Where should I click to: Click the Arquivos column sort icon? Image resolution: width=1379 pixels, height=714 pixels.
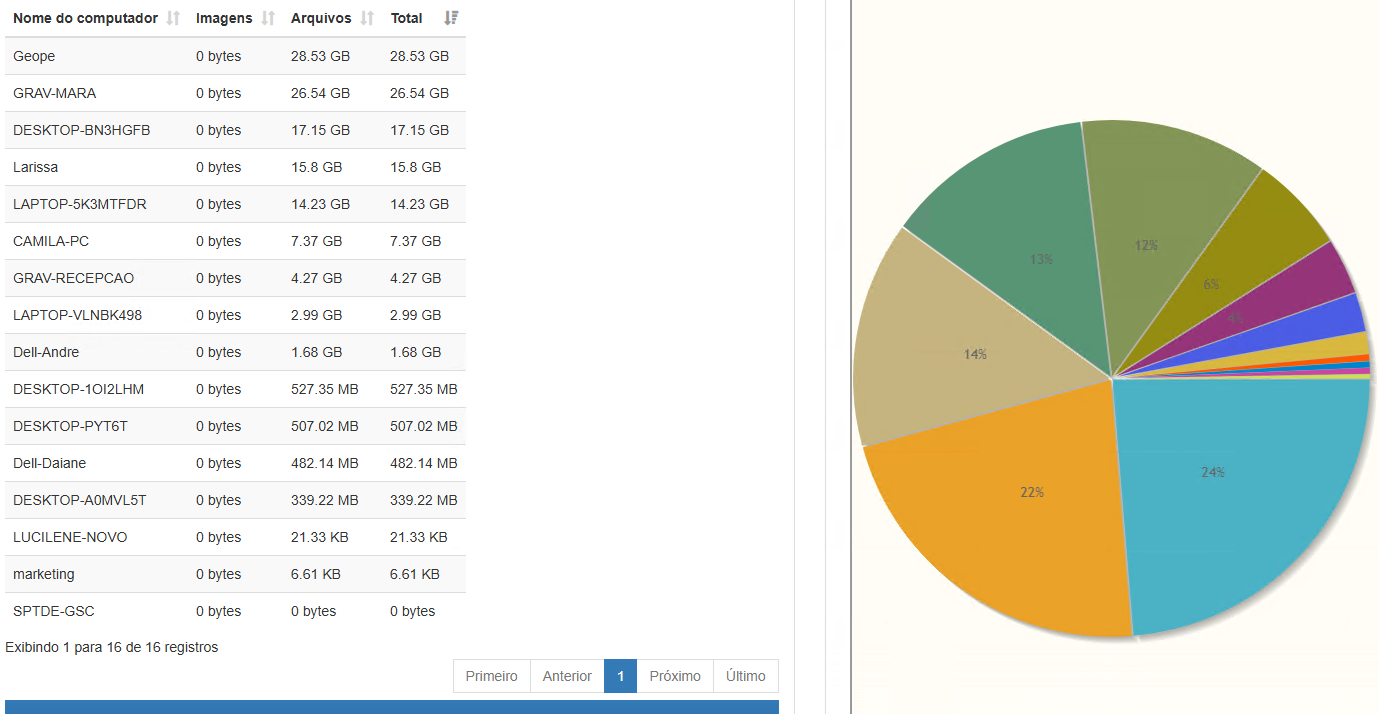click(x=367, y=18)
